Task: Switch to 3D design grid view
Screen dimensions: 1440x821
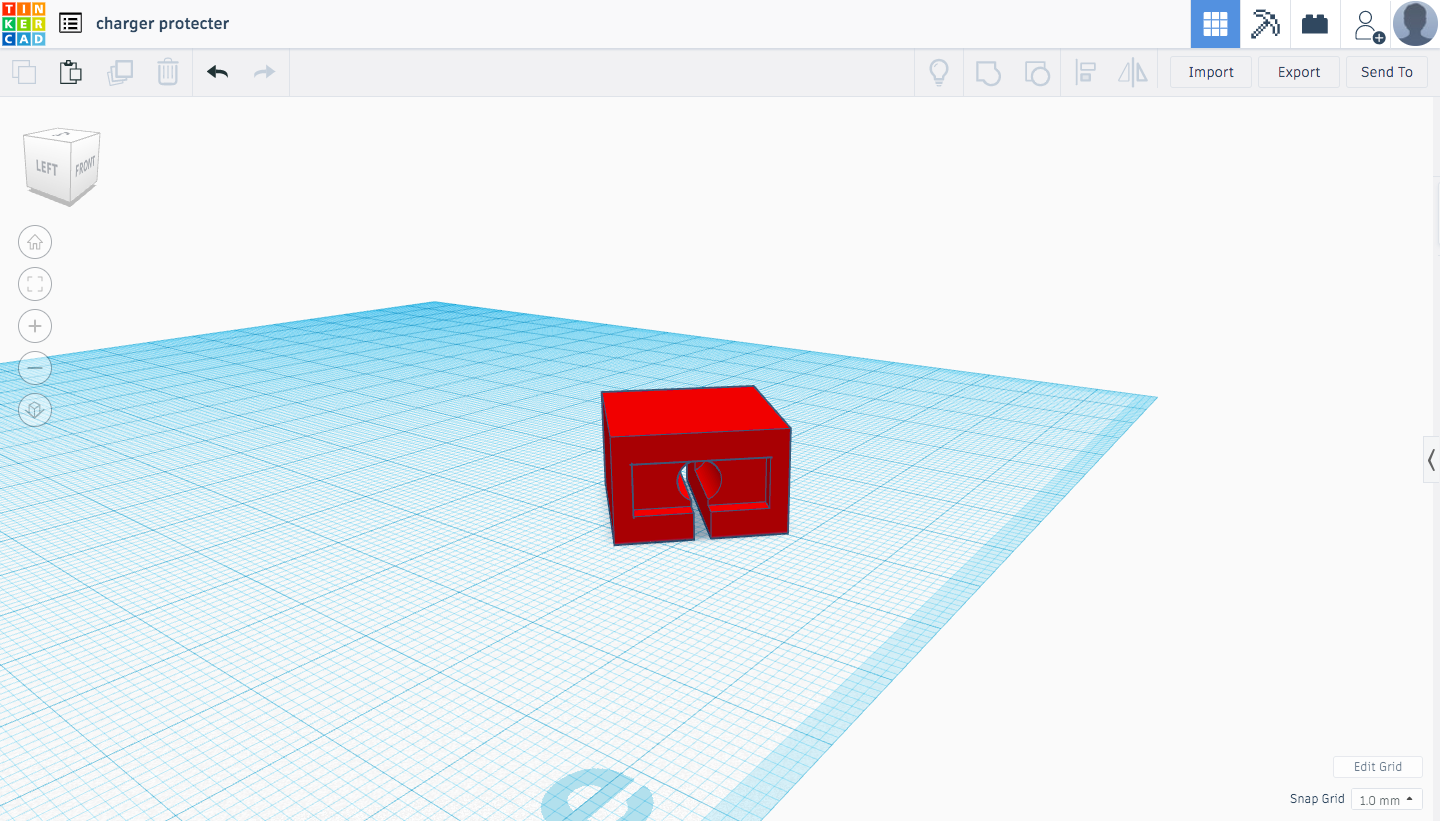Action: [x=1215, y=24]
